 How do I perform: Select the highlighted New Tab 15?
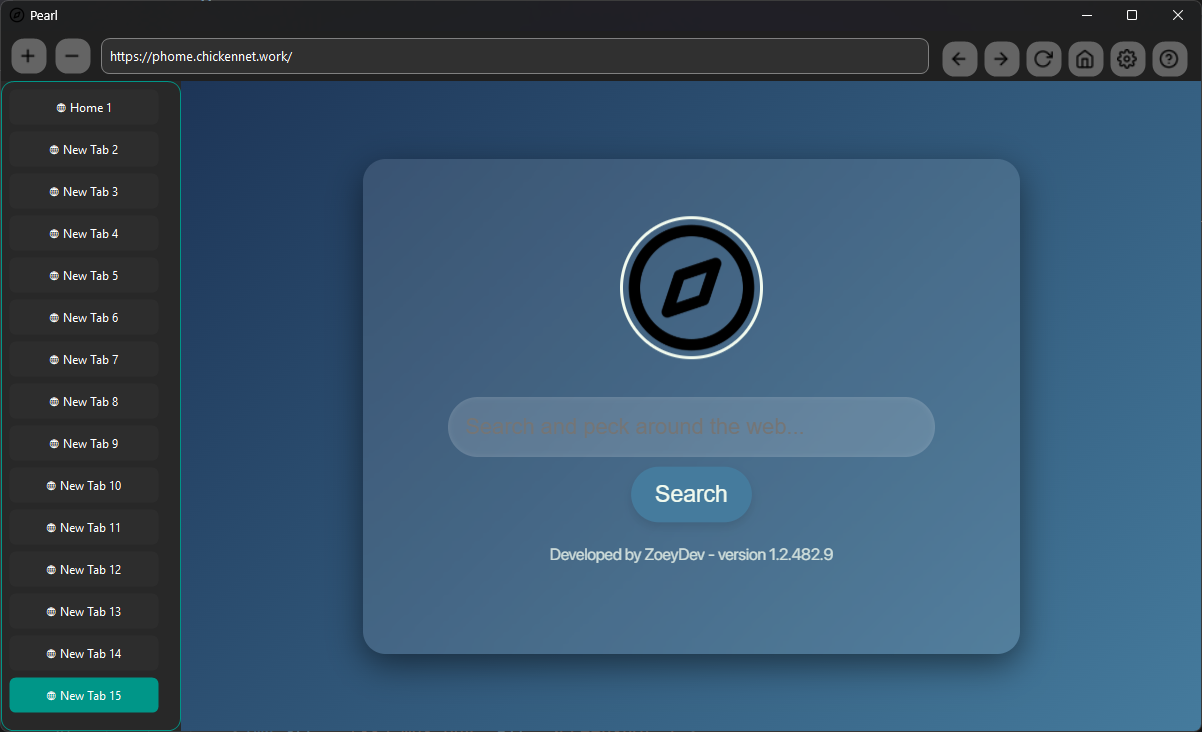click(x=83, y=695)
